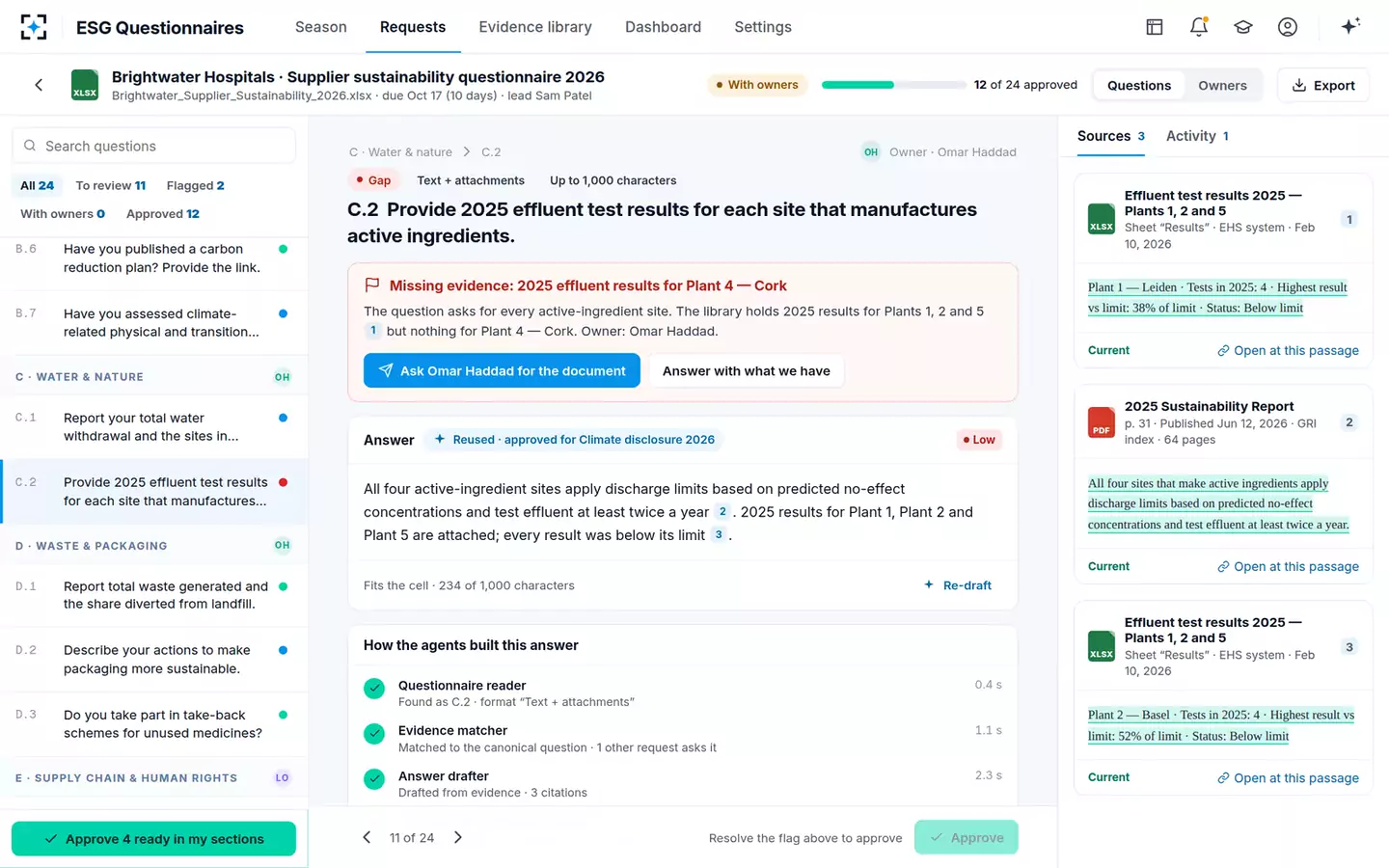Click the XLSX file icon for Brightwater questionnaire

pyautogui.click(x=85, y=85)
